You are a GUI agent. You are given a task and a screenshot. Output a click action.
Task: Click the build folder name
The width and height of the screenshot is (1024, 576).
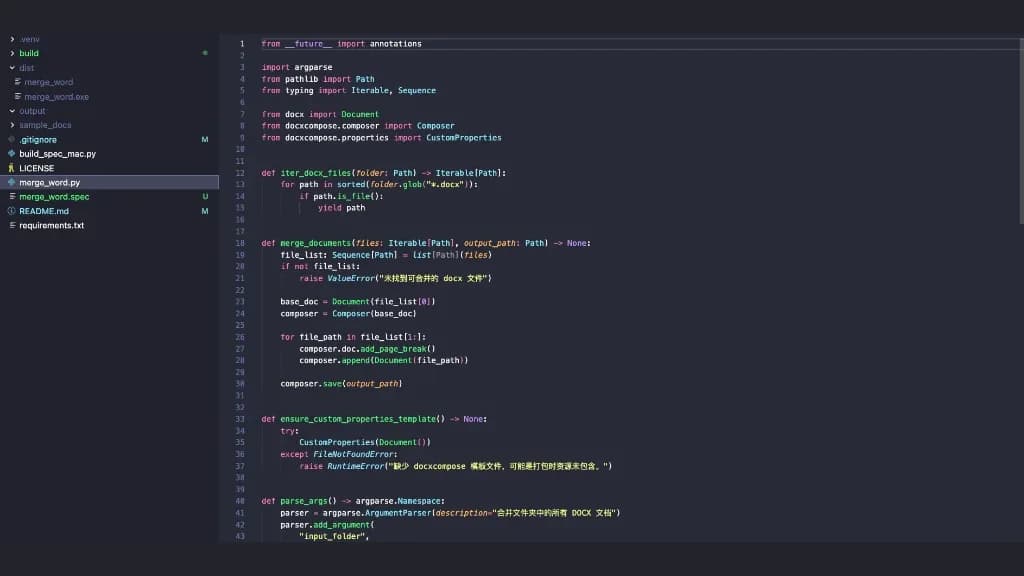tap(29, 54)
